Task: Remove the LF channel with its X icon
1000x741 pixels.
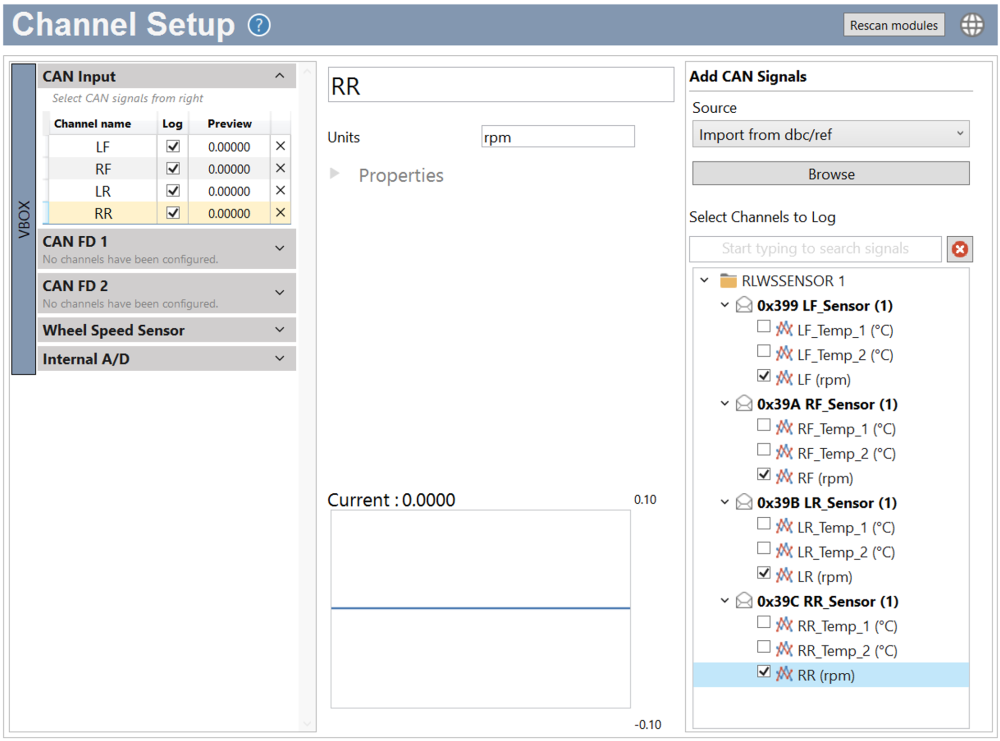Action: [x=279, y=146]
